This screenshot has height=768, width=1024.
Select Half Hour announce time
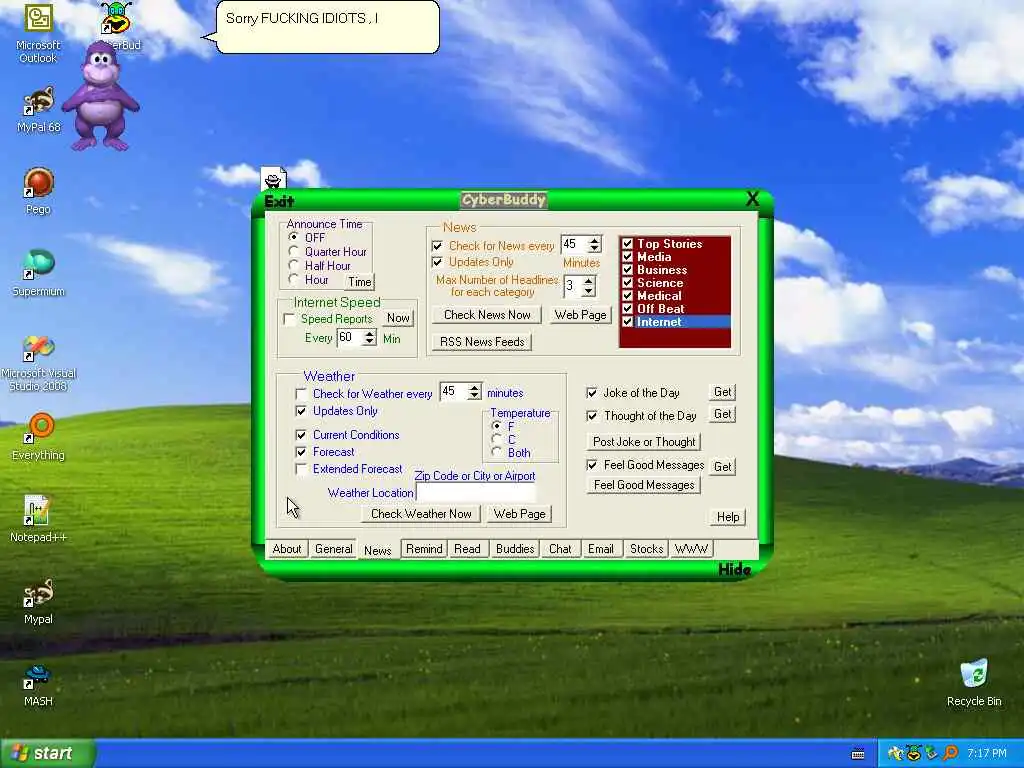coord(293,265)
